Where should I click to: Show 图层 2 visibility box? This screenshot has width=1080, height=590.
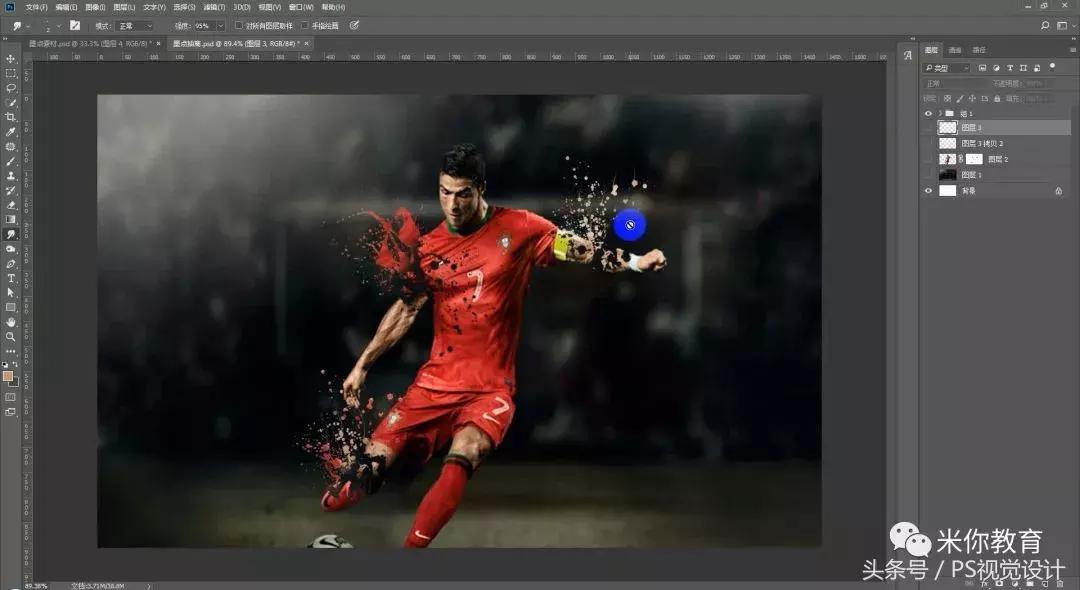(x=928, y=159)
